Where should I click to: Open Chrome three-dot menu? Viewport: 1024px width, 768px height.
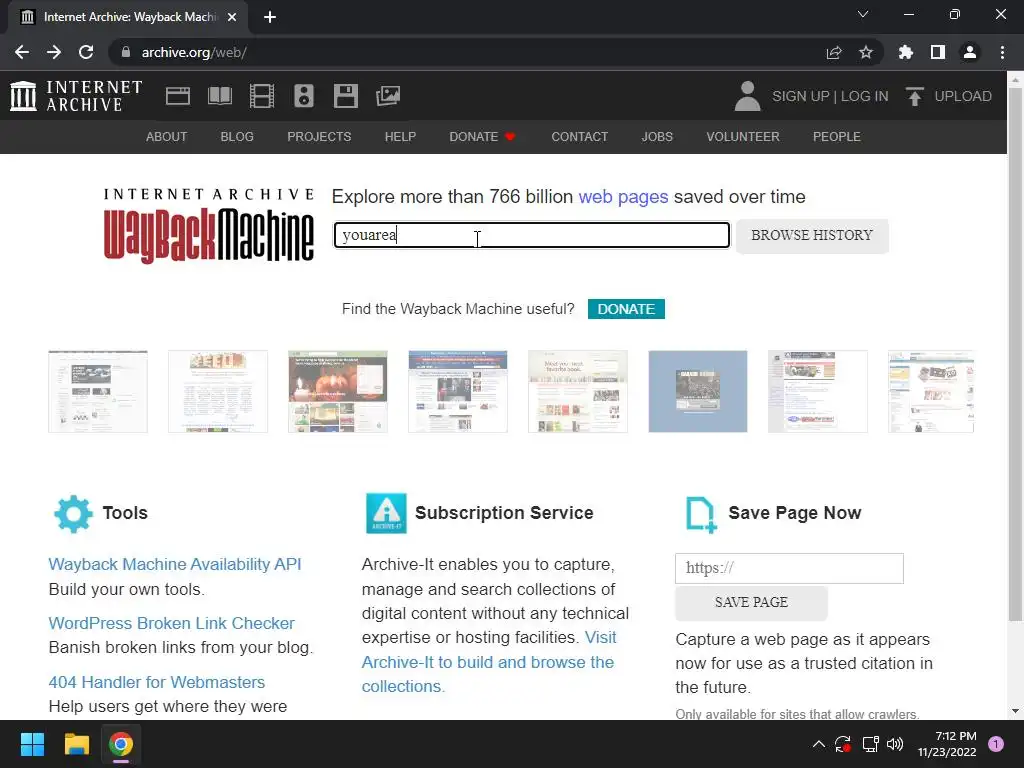pyautogui.click(x=1002, y=52)
